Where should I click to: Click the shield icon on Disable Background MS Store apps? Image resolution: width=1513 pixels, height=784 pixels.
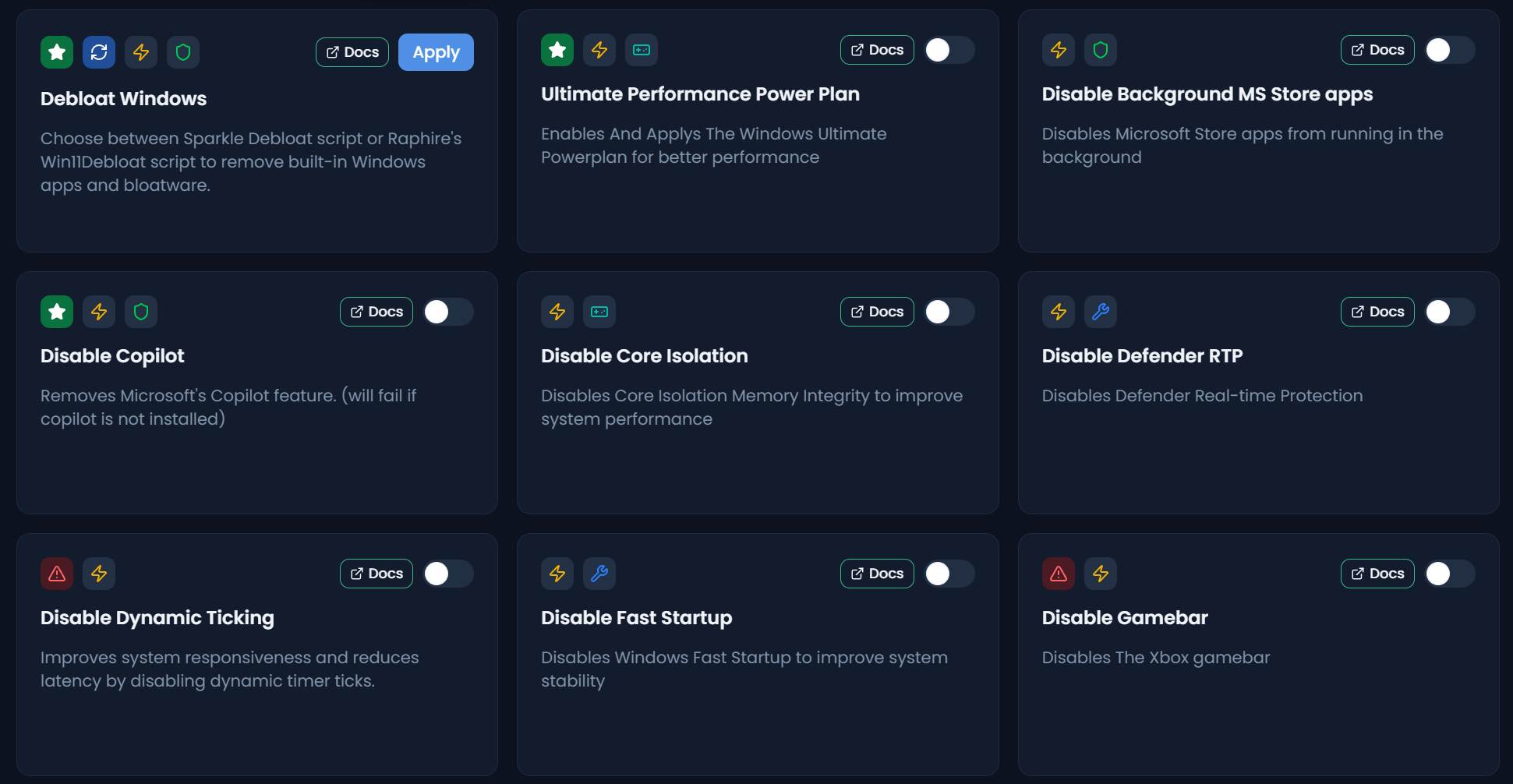[x=1101, y=50]
